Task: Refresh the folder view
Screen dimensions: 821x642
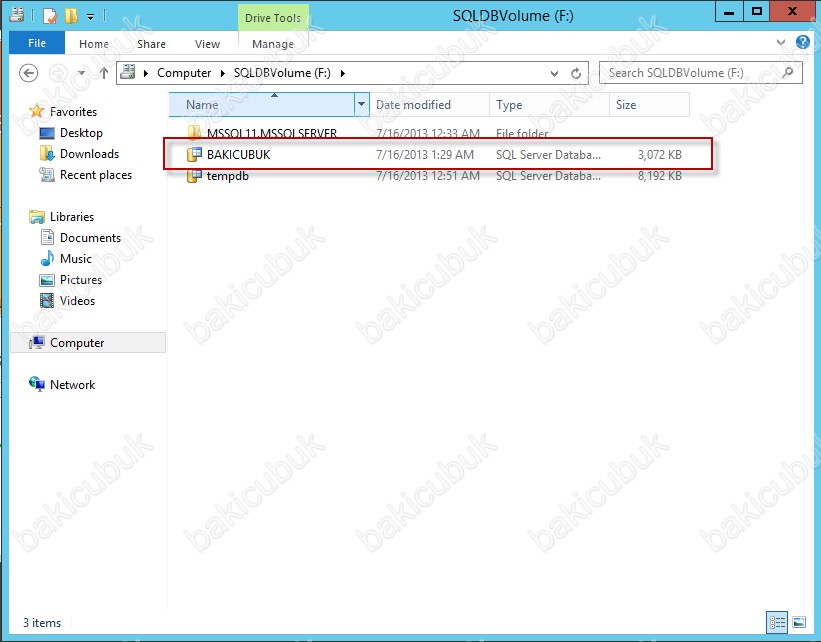Action: tap(576, 73)
